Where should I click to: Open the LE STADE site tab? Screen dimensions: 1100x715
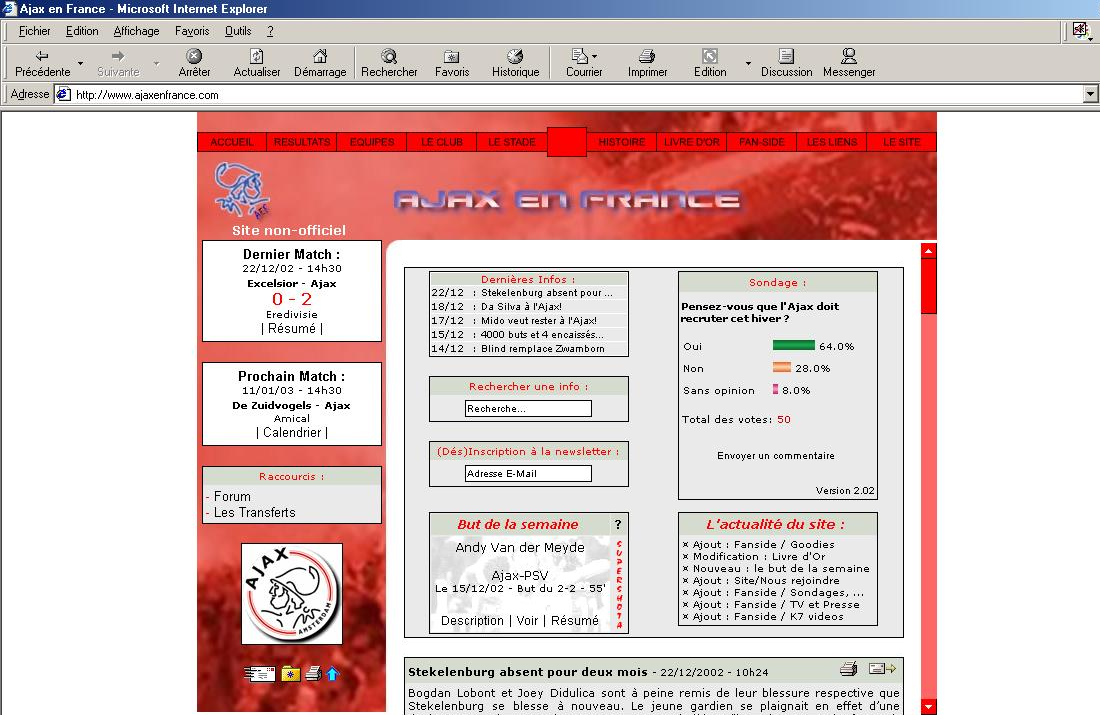pyautogui.click(x=512, y=142)
